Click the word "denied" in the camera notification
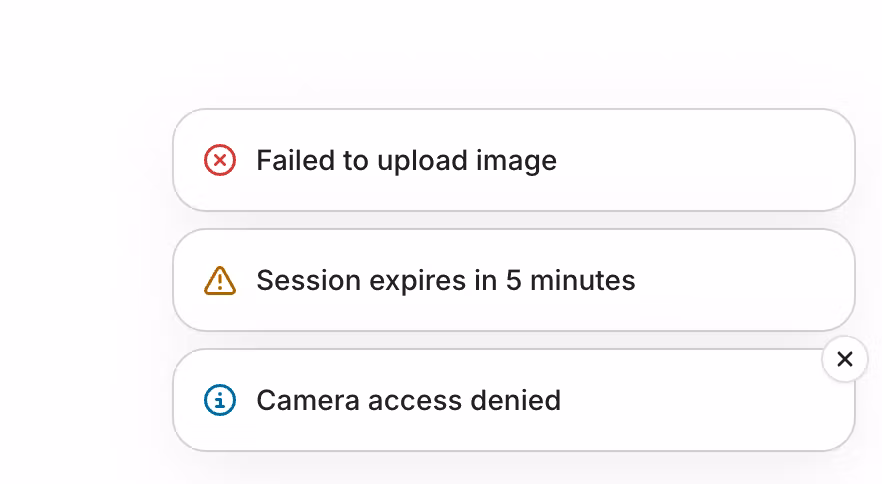Viewport: 882px width, 484px height. [x=516, y=400]
